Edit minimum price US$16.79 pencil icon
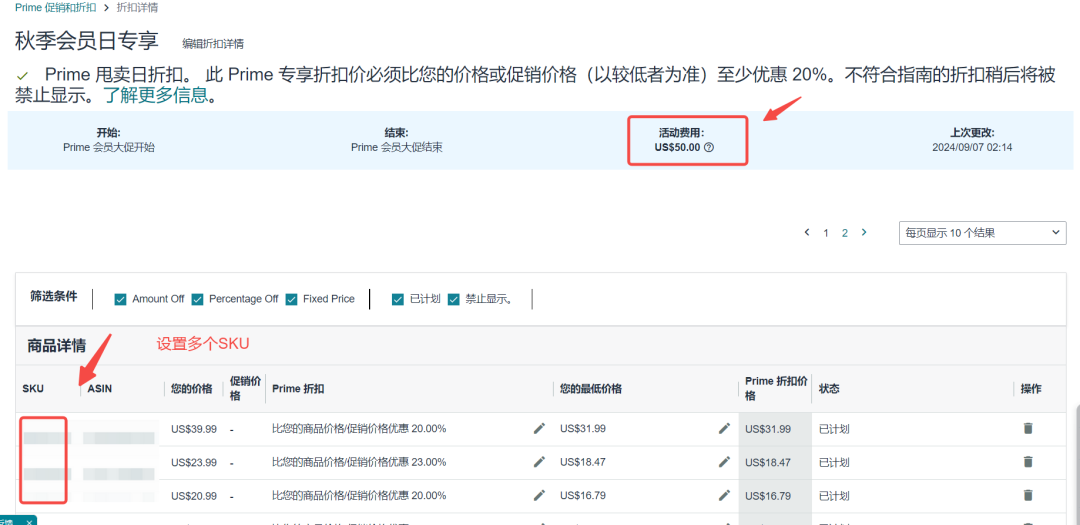The height and width of the screenshot is (525, 1080). click(724, 495)
